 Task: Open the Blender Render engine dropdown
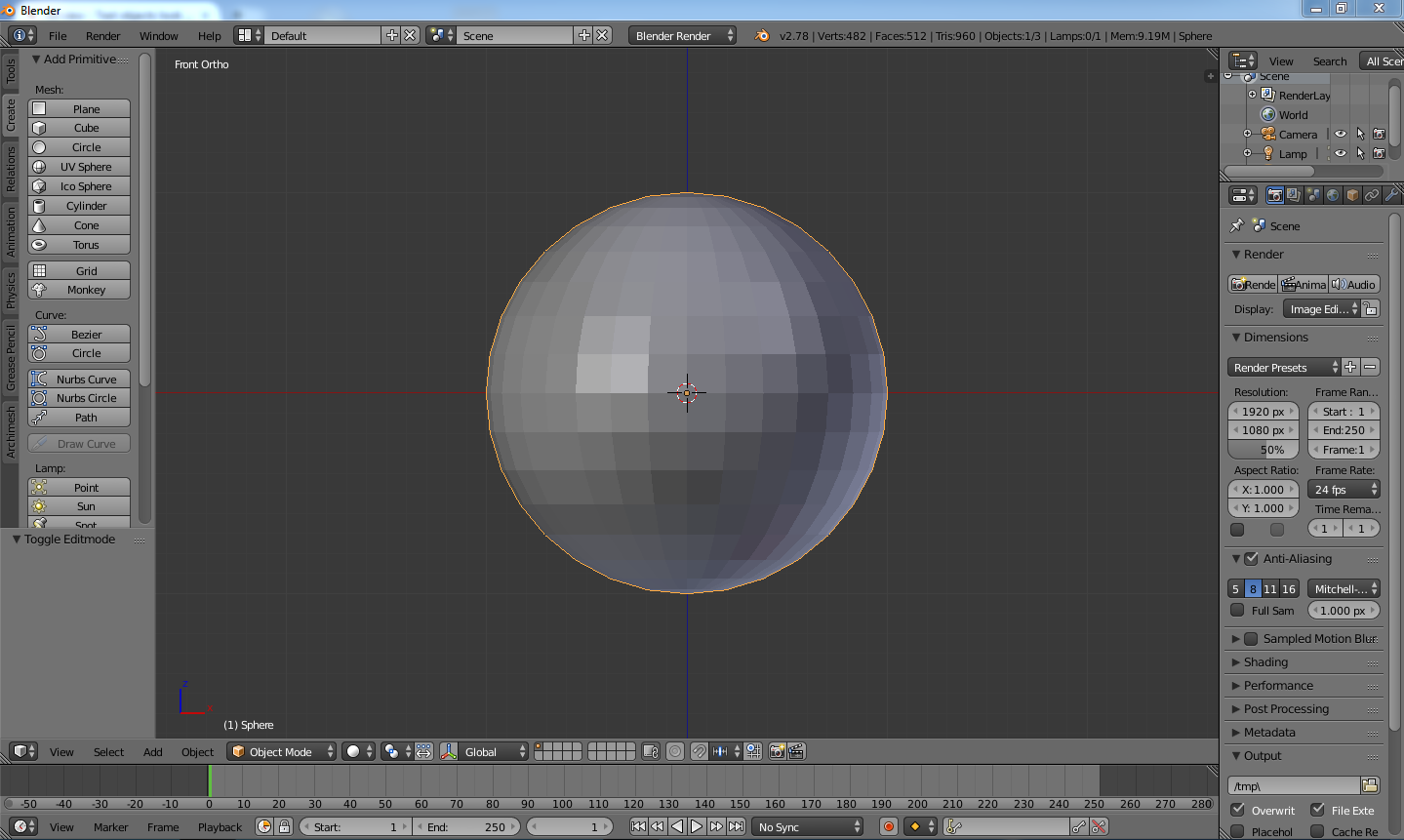pos(683,35)
